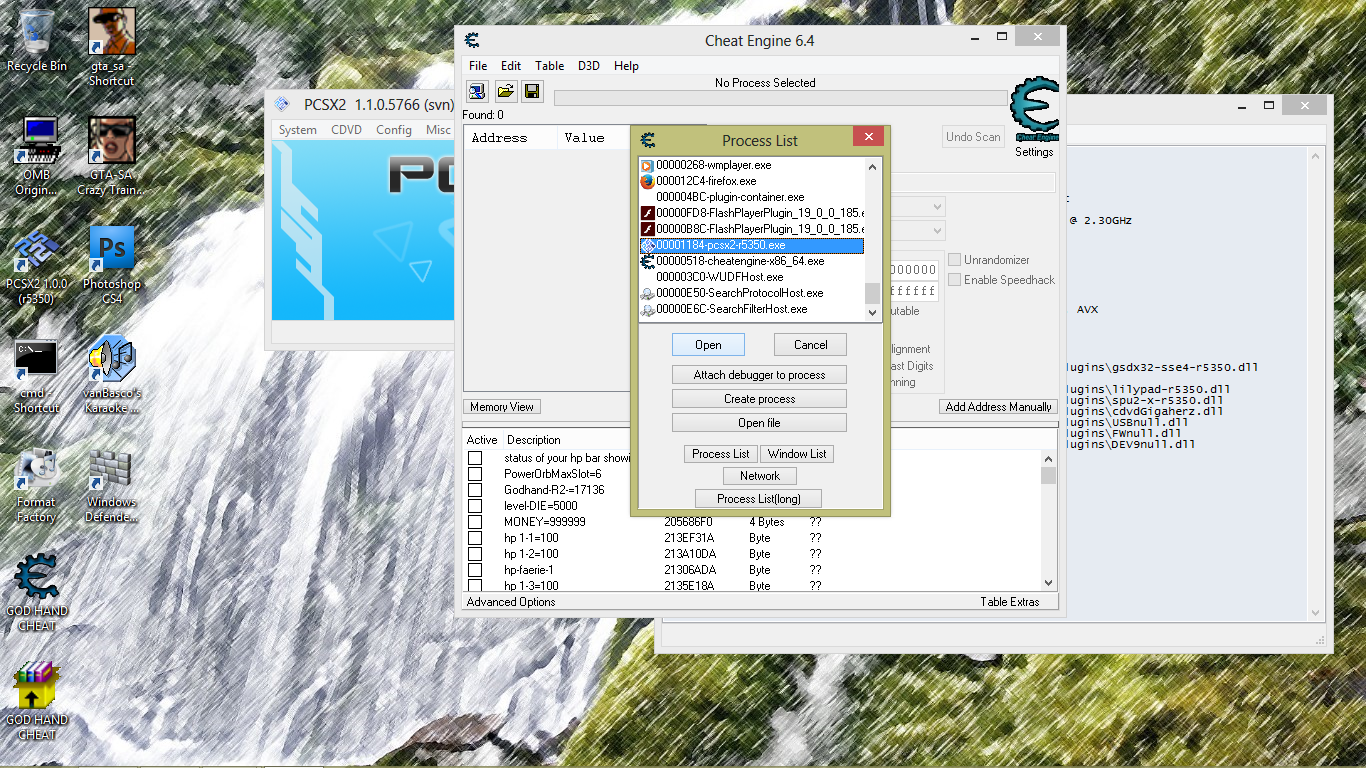1366x768 pixels.
Task: Click the Window List button
Action: [x=797, y=454]
